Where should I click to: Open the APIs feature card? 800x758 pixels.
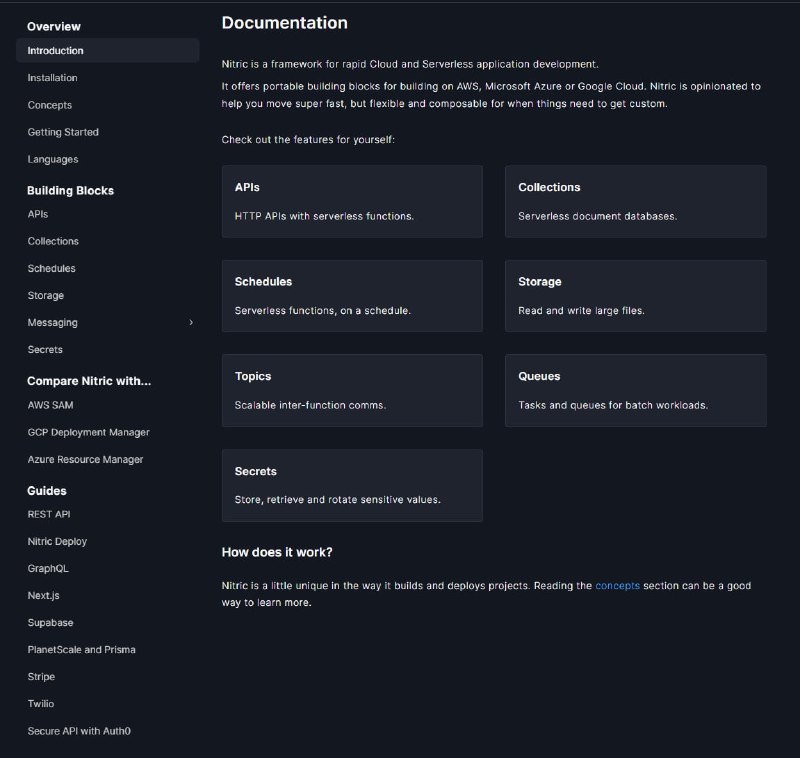click(x=352, y=201)
